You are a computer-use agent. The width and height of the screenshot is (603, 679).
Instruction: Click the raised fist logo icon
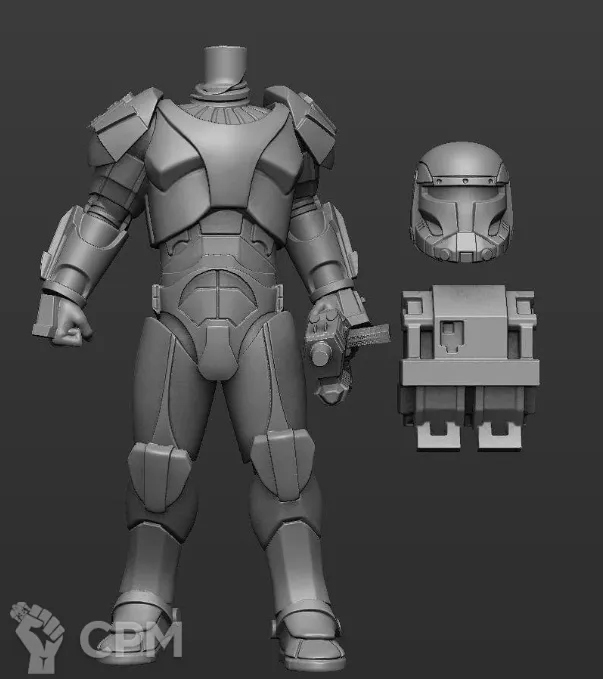36,635
